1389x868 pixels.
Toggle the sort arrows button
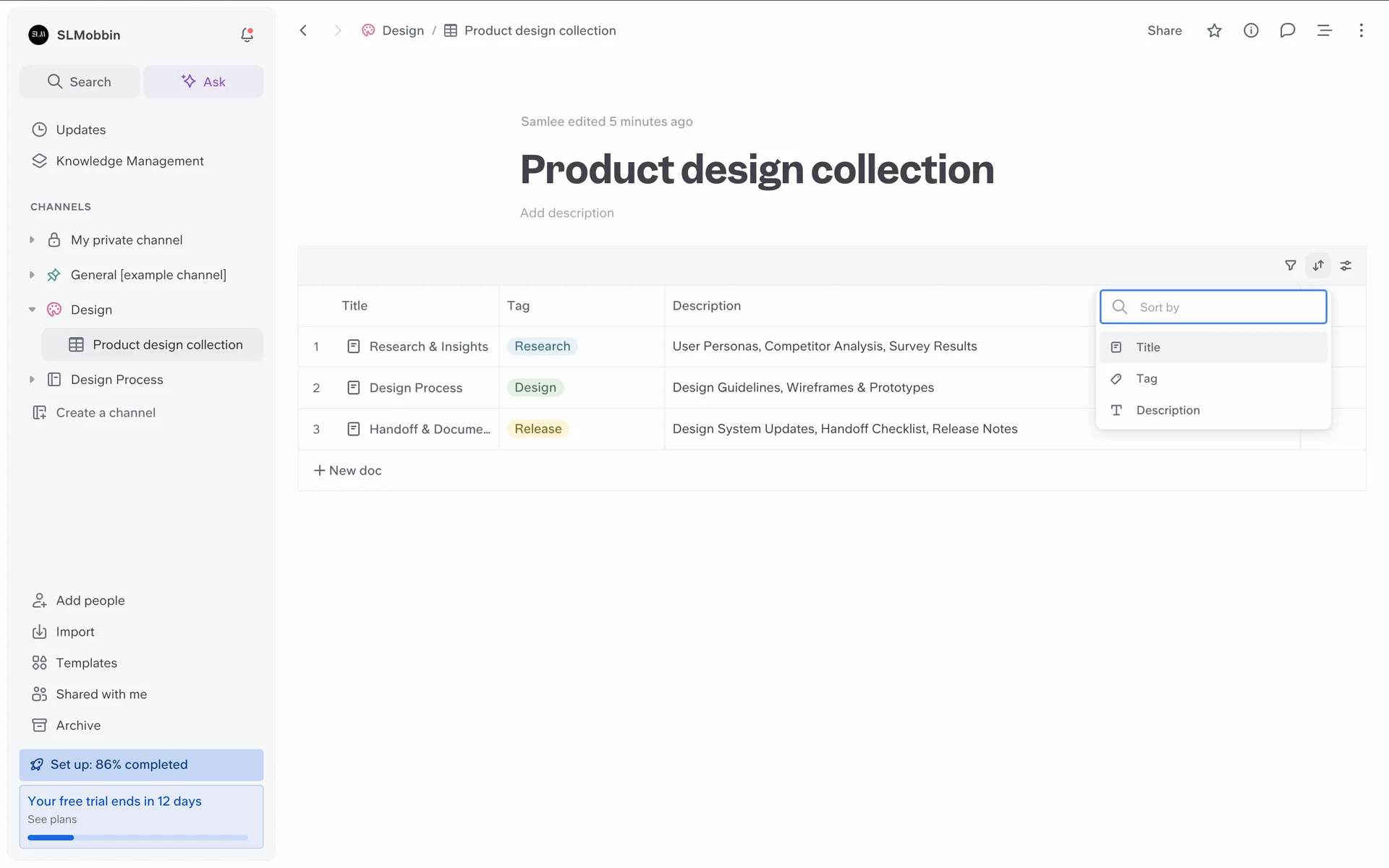(x=1318, y=265)
